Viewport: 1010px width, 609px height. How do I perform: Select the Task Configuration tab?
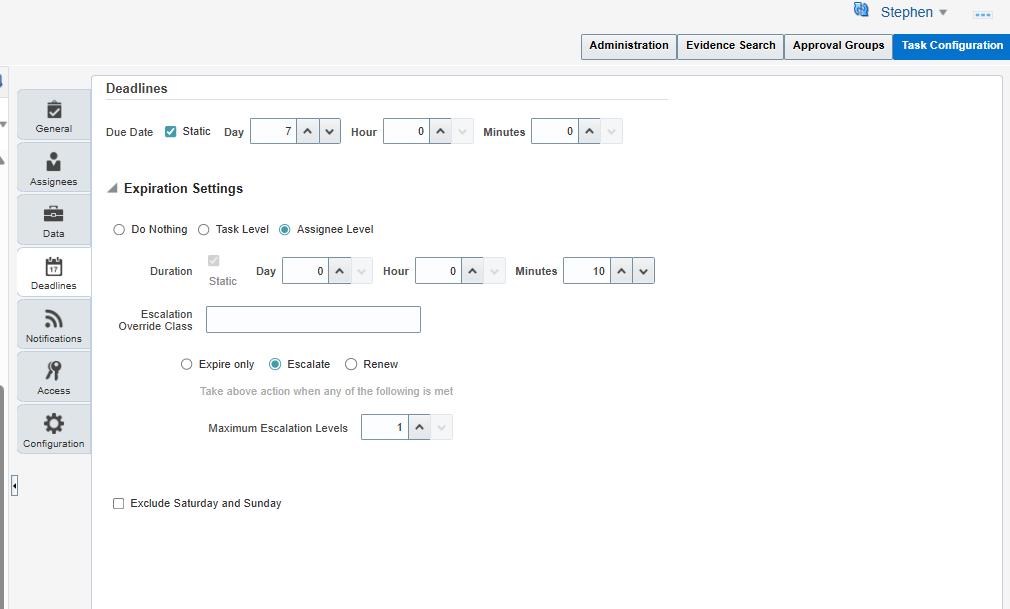click(951, 46)
